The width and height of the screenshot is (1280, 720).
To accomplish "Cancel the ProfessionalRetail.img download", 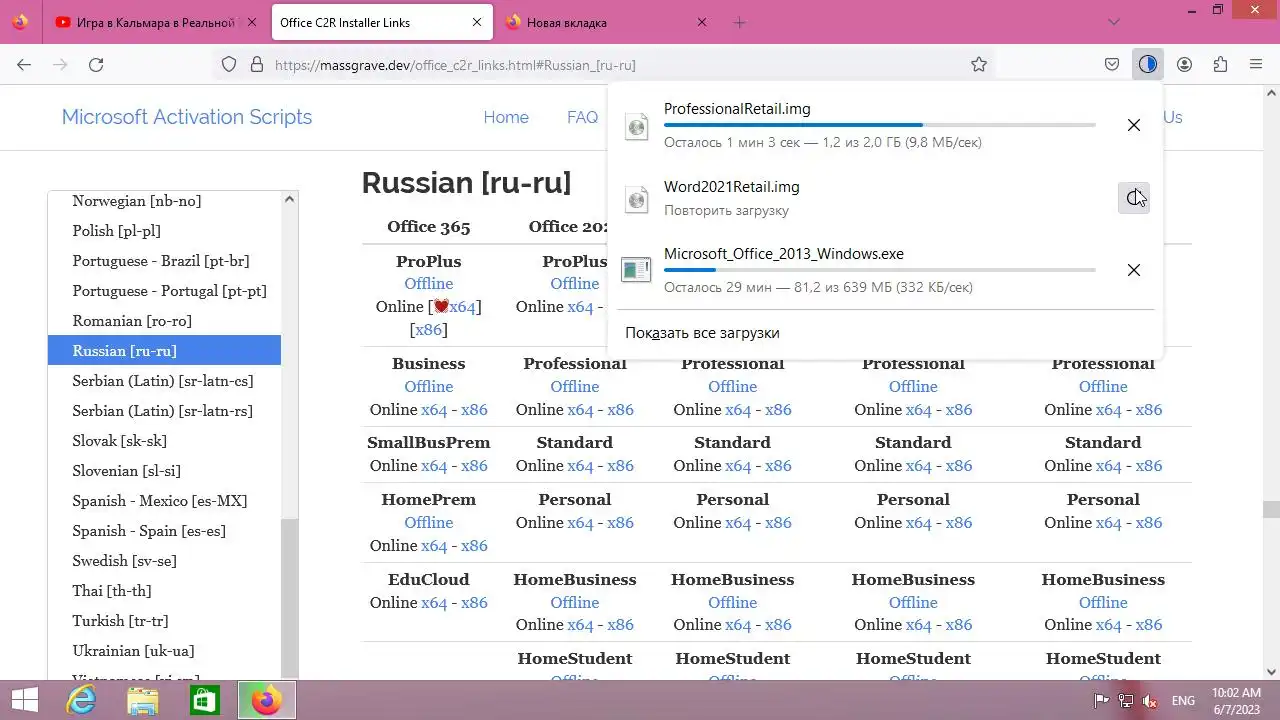I will pos(1133,125).
